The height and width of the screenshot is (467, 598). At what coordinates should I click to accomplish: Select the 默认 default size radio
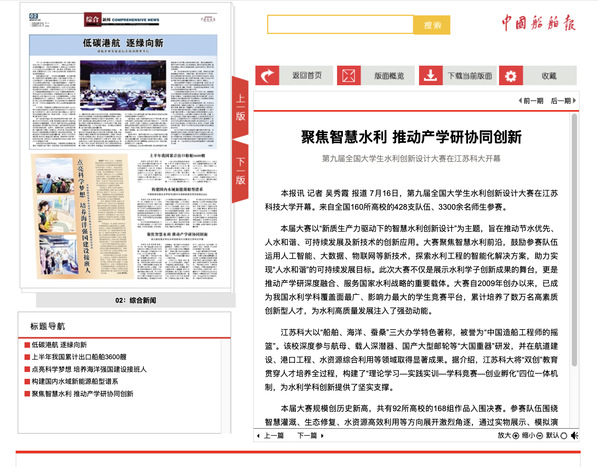(x=563, y=435)
